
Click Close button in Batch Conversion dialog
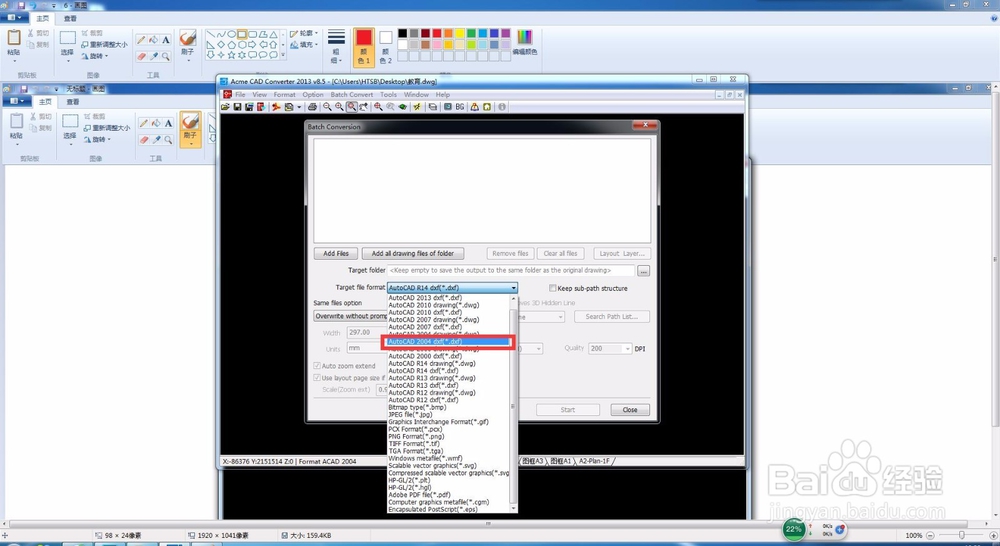630,410
